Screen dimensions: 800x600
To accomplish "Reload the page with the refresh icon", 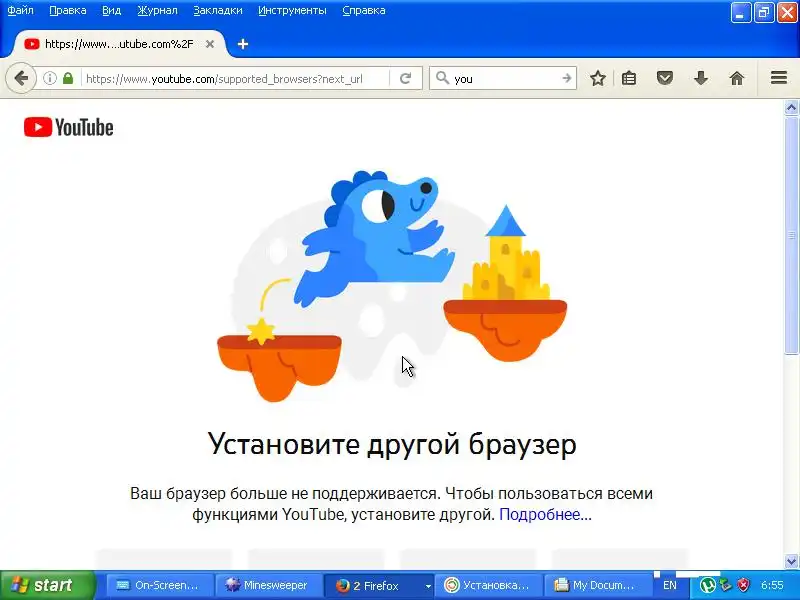I will click(406, 78).
